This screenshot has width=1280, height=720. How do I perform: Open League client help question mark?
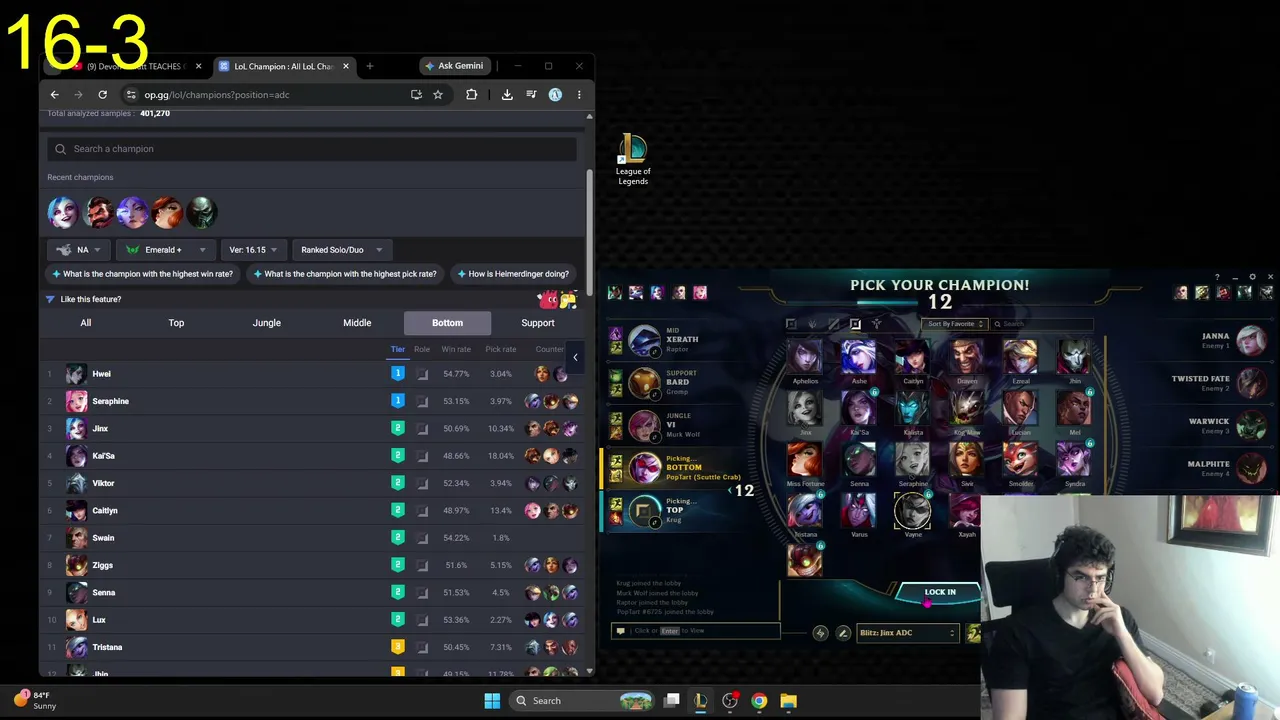1217,277
